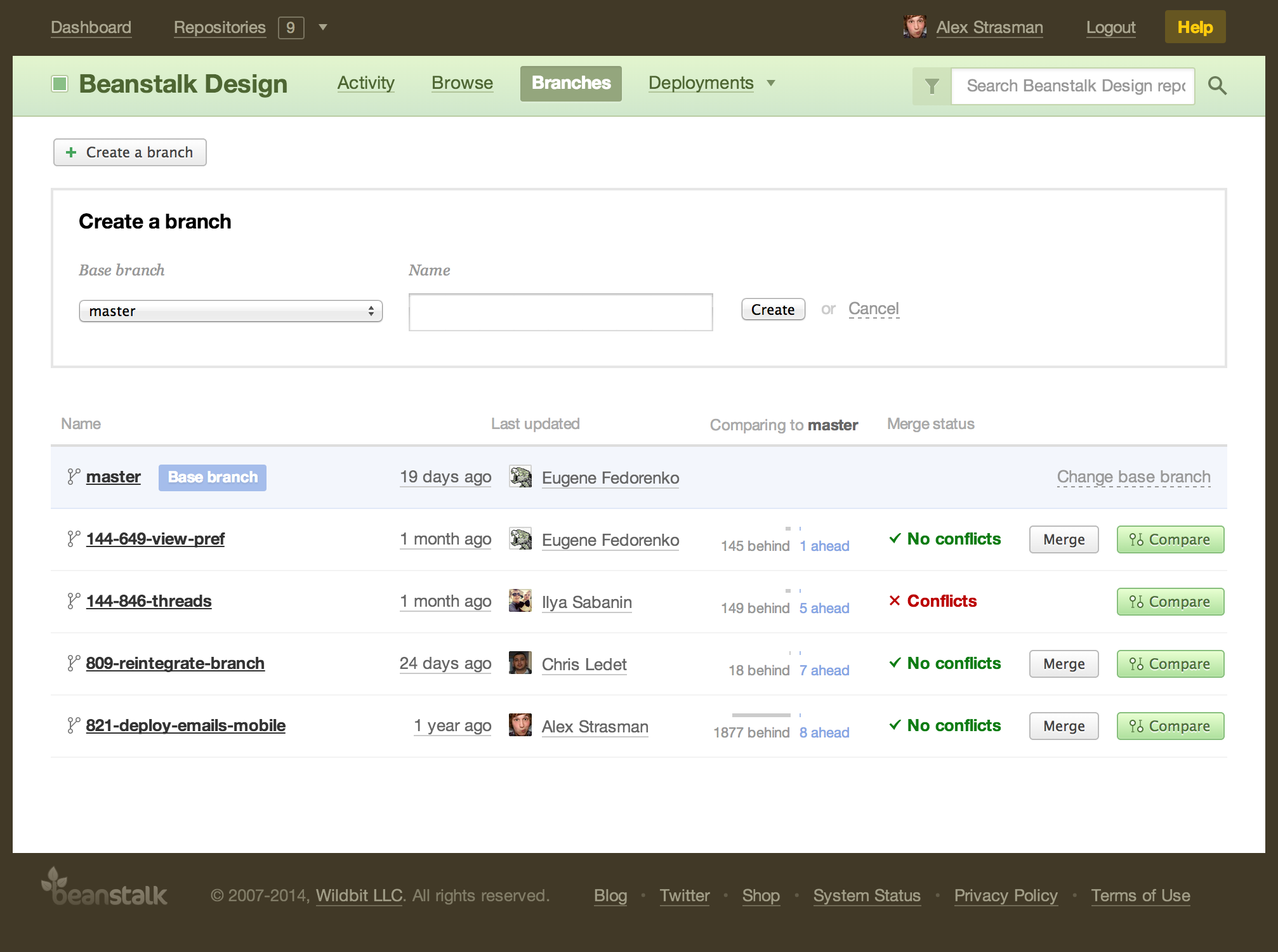Open the master branch link
1278x952 pixels.
pos(113,477)
